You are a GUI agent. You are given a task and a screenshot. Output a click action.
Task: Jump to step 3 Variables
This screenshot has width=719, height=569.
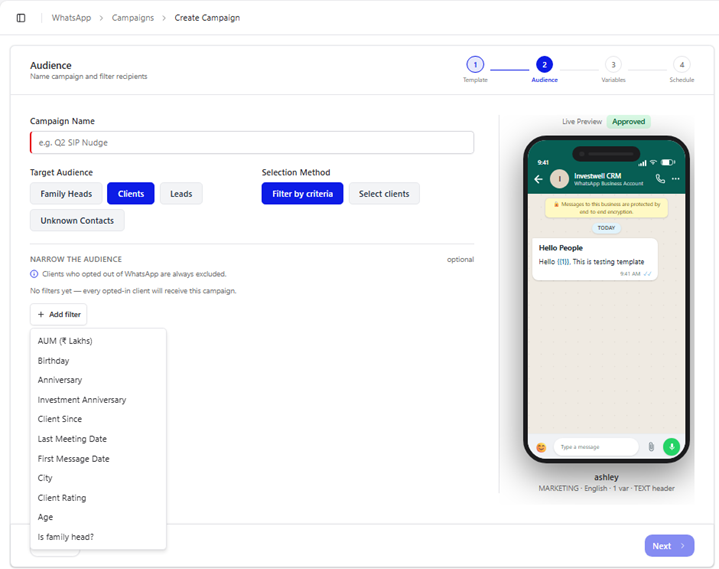pyautogui.click(x=613, y=65)
